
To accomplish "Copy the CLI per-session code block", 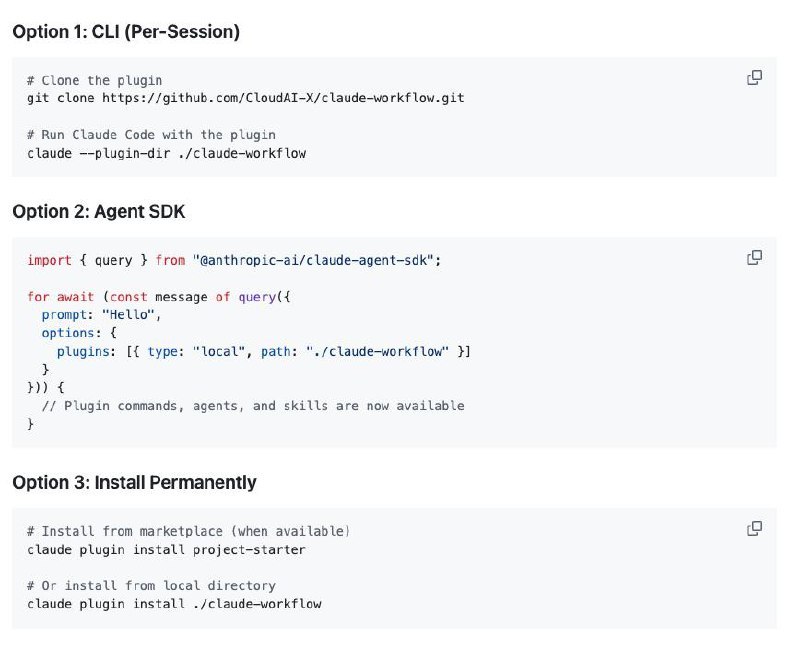I will 754,78.
